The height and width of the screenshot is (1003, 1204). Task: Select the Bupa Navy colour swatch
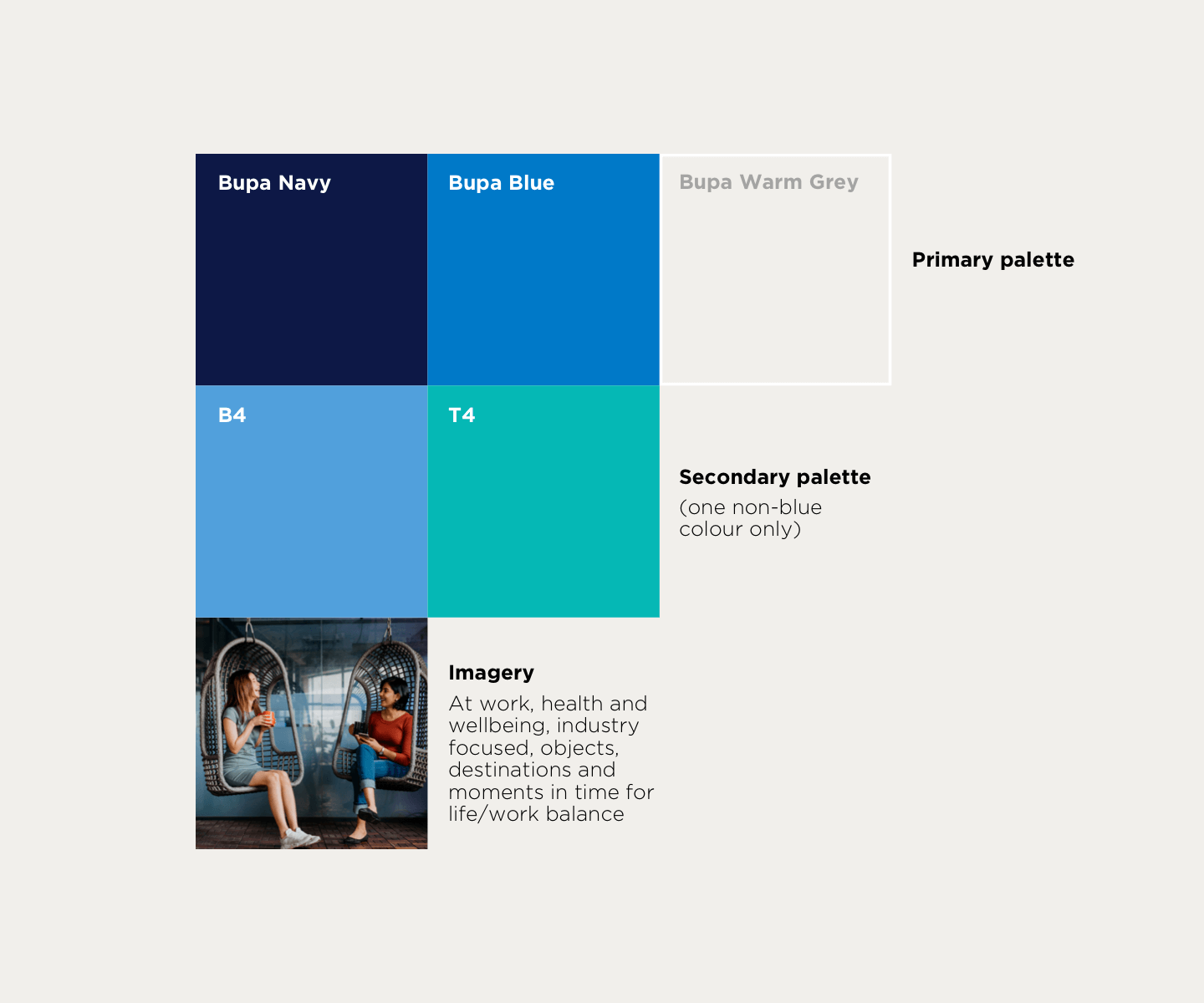pos(311,269)
